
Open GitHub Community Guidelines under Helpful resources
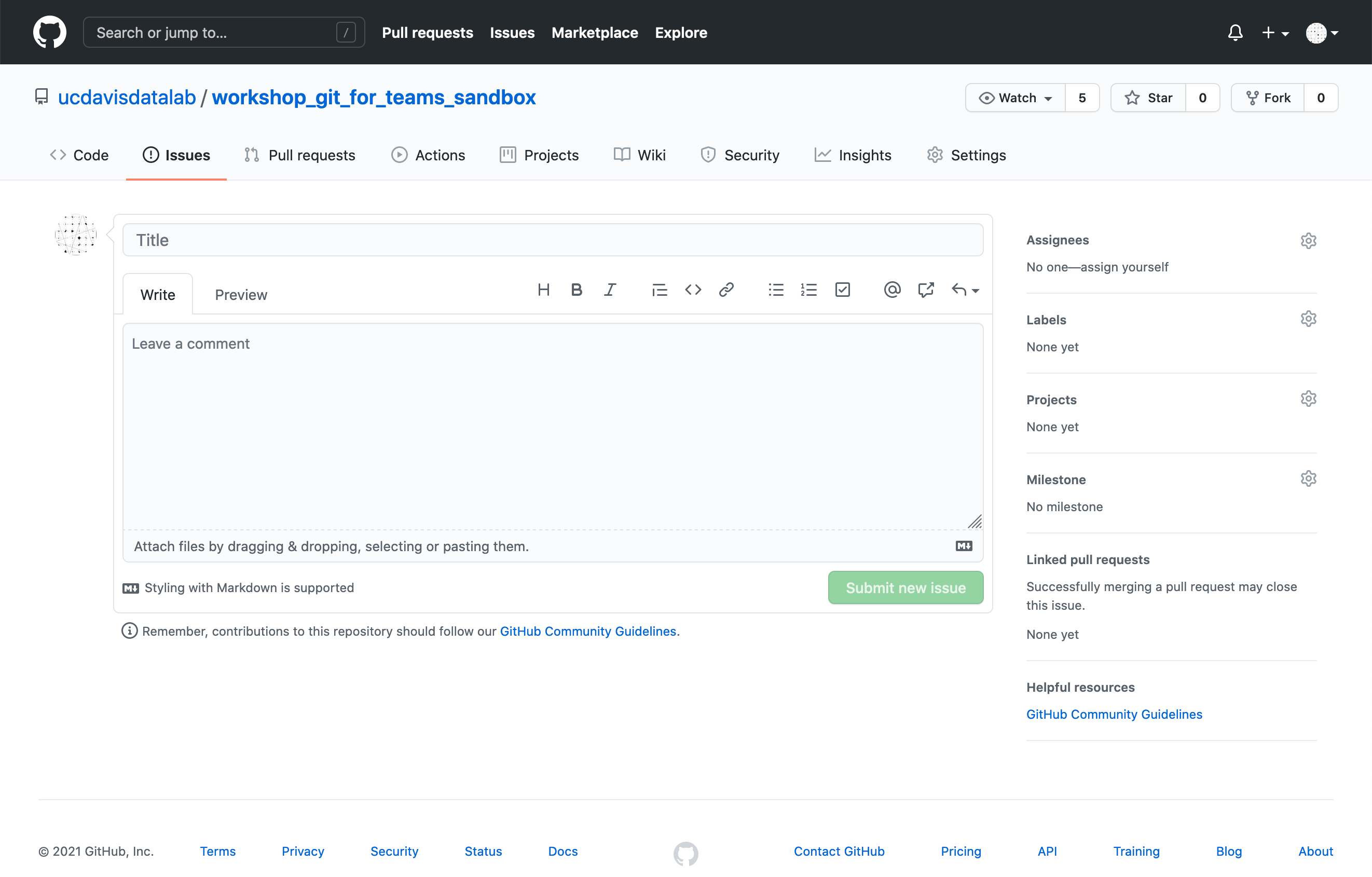pyautogui.click(x=1114, y=714)
